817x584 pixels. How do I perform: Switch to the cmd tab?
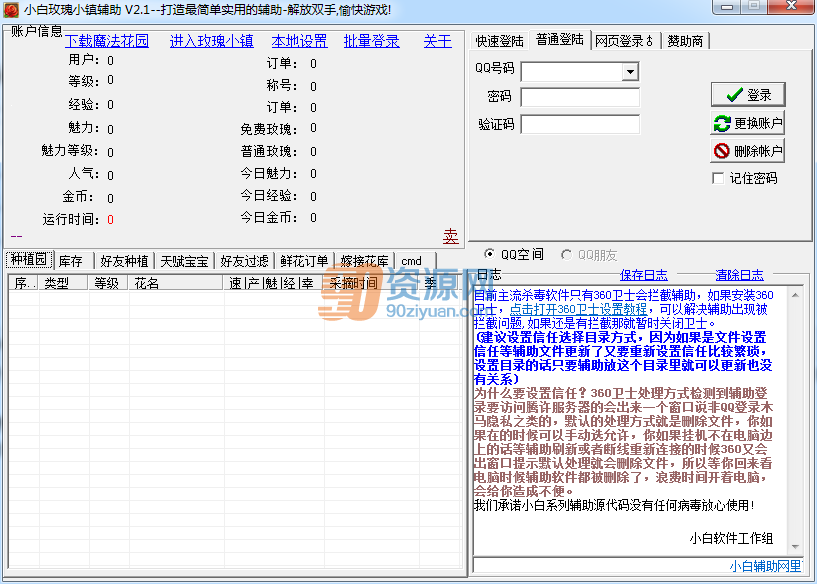(415, 261)
